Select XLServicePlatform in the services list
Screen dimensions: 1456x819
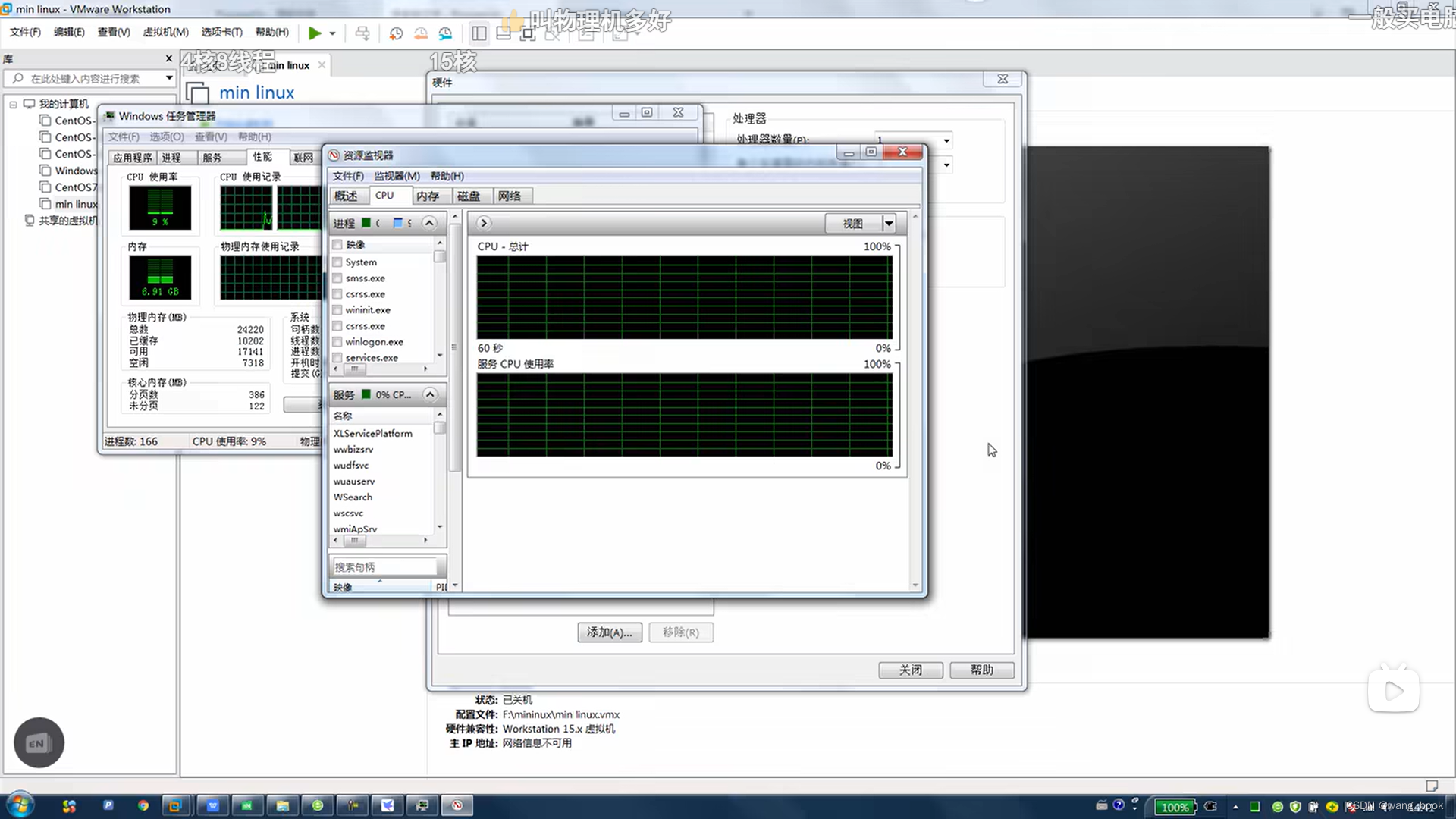pos(373,434)
